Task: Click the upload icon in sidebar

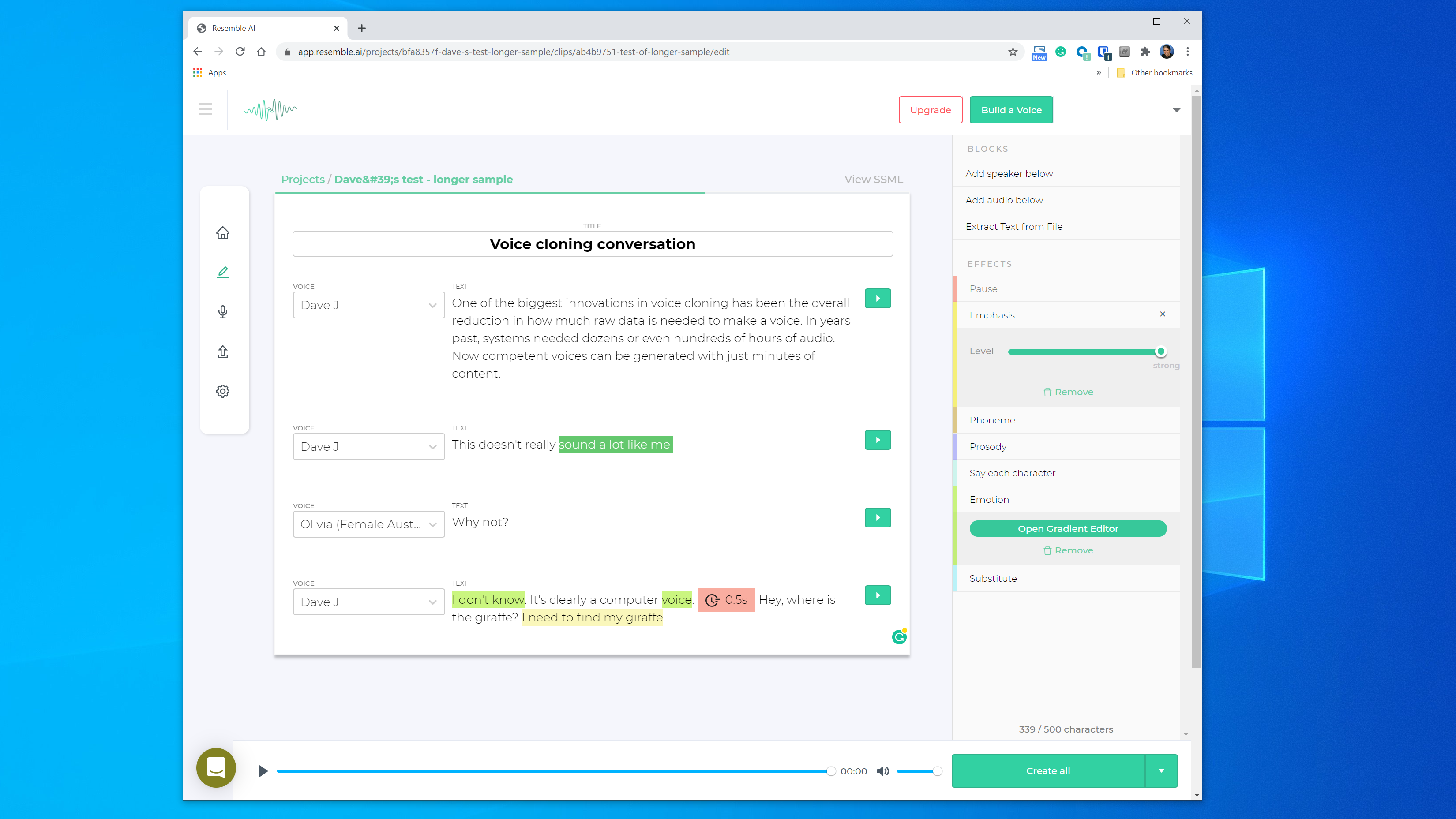Action: tap(223, 352)
